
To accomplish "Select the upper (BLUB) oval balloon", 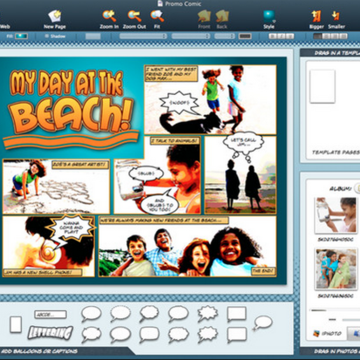I will [x=146, y=174].
